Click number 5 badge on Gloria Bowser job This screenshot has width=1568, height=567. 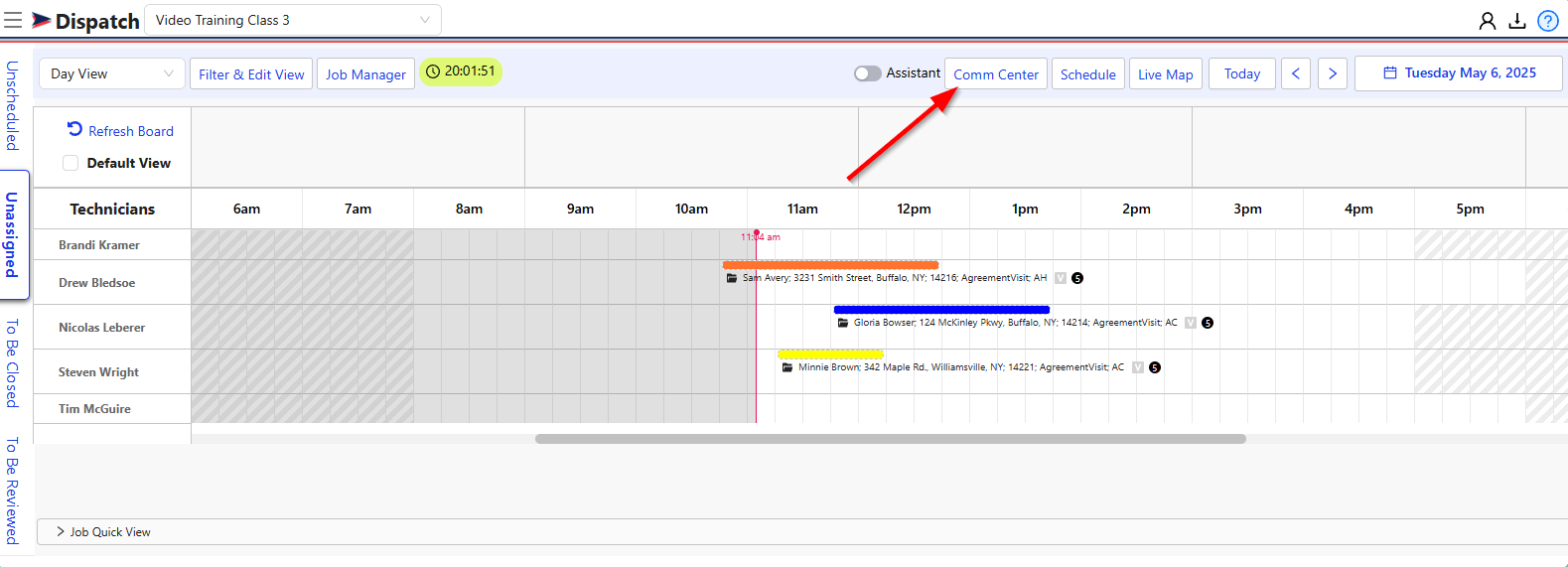[1208, 323]
